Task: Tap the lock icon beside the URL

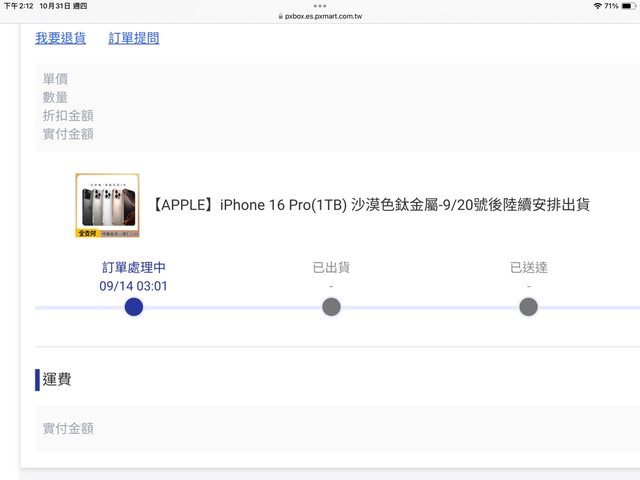Action: (x=280, y=16)
